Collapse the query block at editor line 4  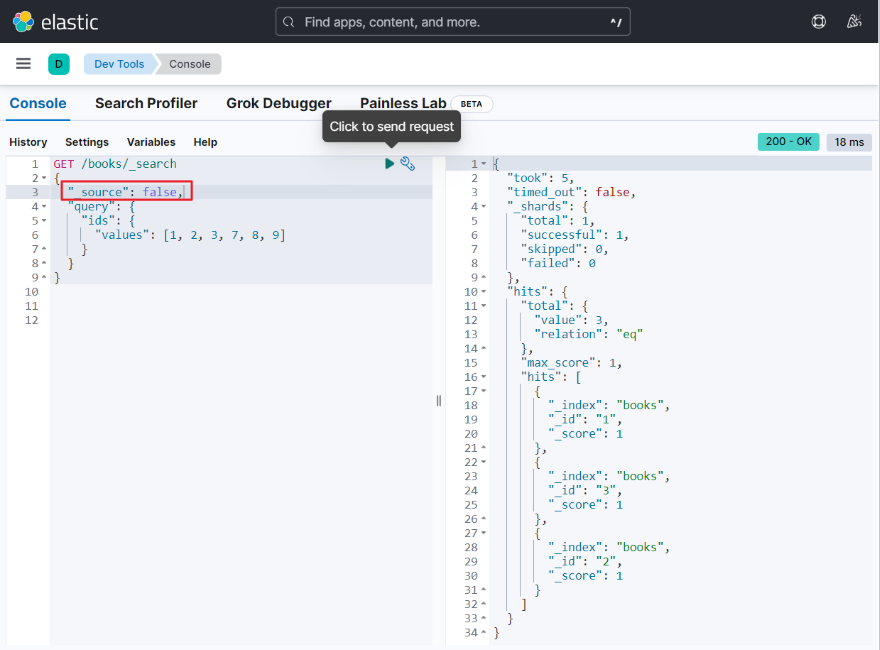click(x=44, y=207)
